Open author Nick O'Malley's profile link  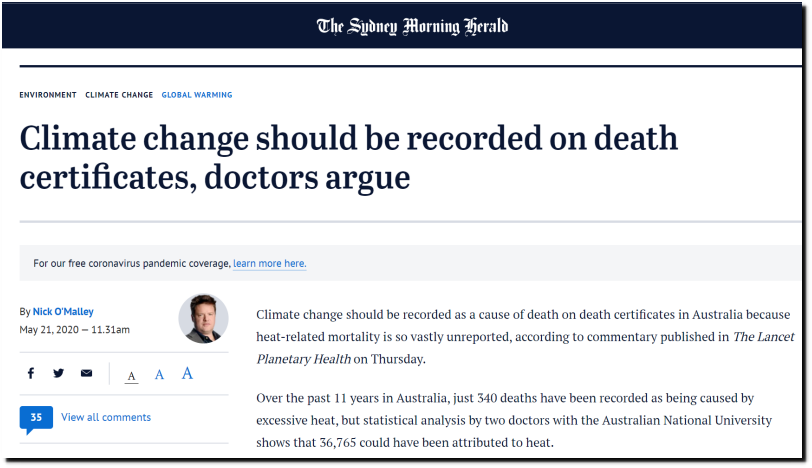pyautogui.click(x=63, y=312)
